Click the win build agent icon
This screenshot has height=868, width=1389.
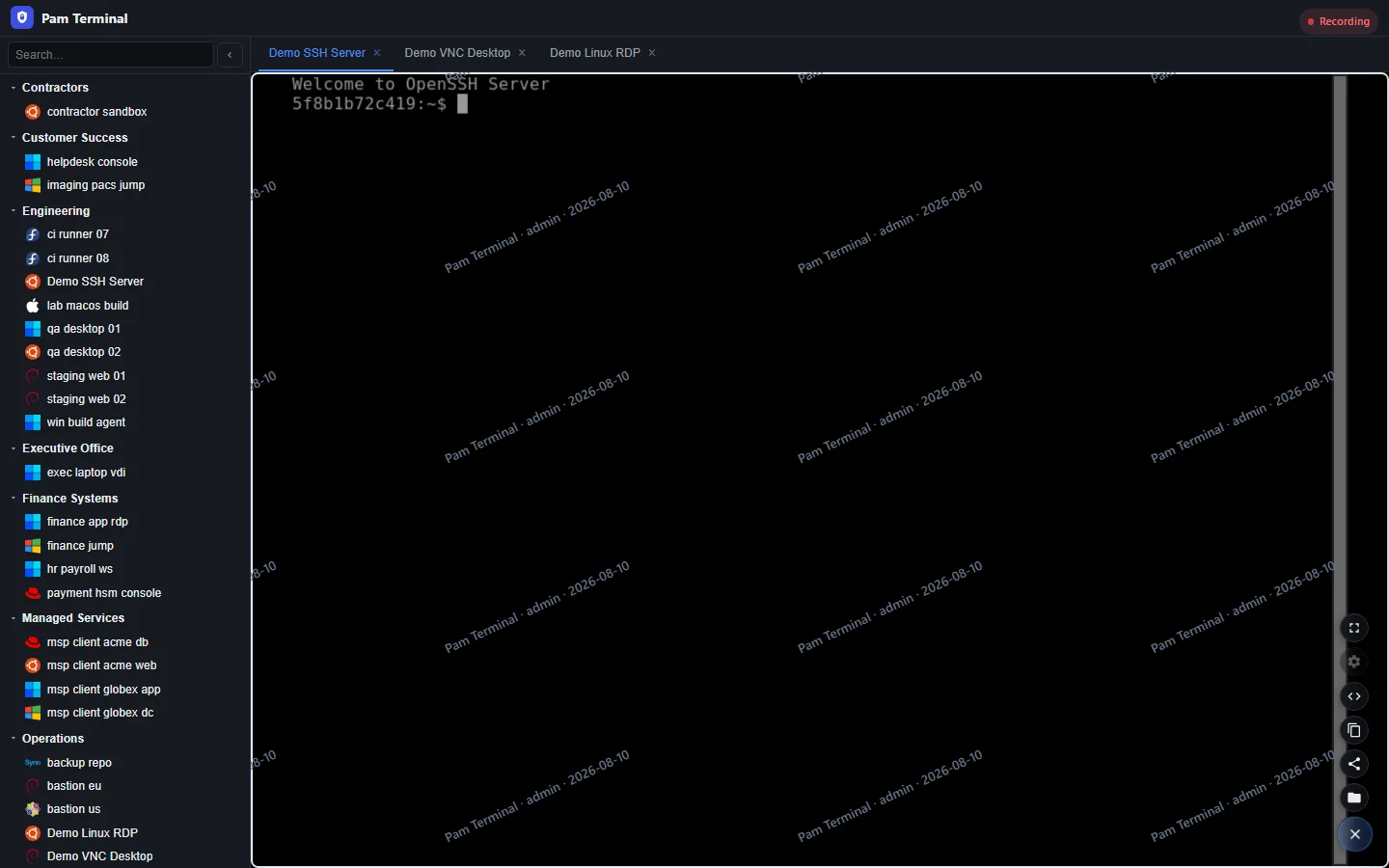coord(33,422)
